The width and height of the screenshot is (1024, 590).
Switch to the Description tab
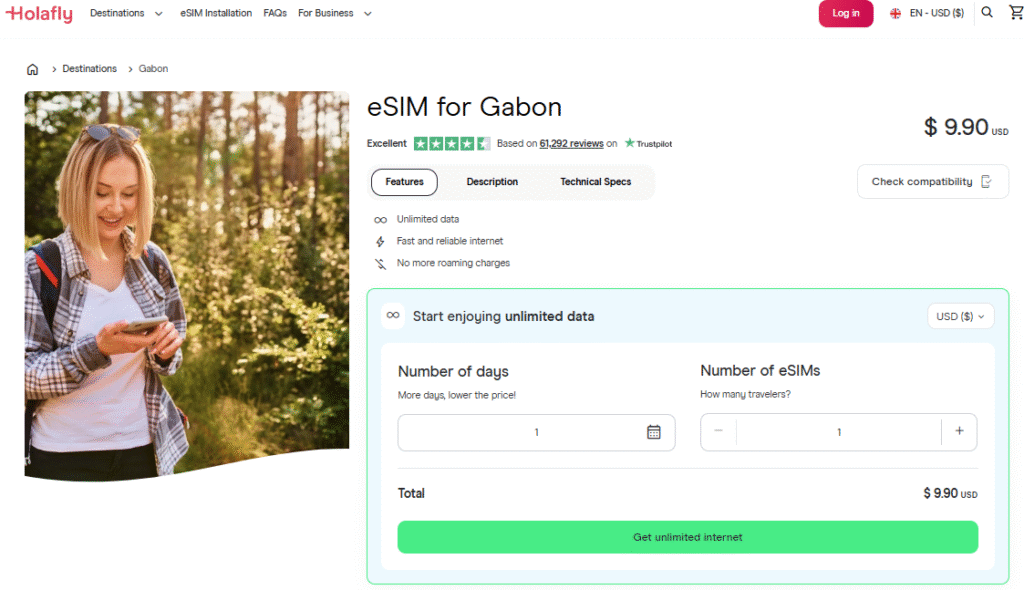[492, 182]
